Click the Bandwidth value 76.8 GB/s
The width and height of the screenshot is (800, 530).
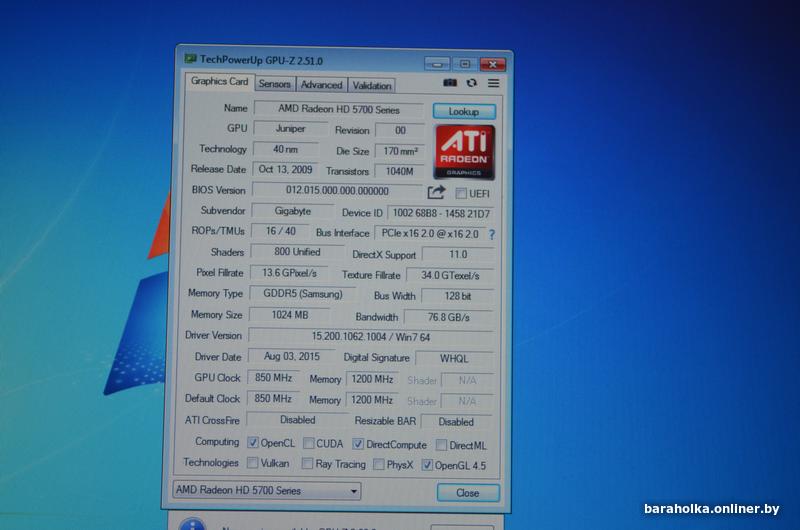click(448, 317)
